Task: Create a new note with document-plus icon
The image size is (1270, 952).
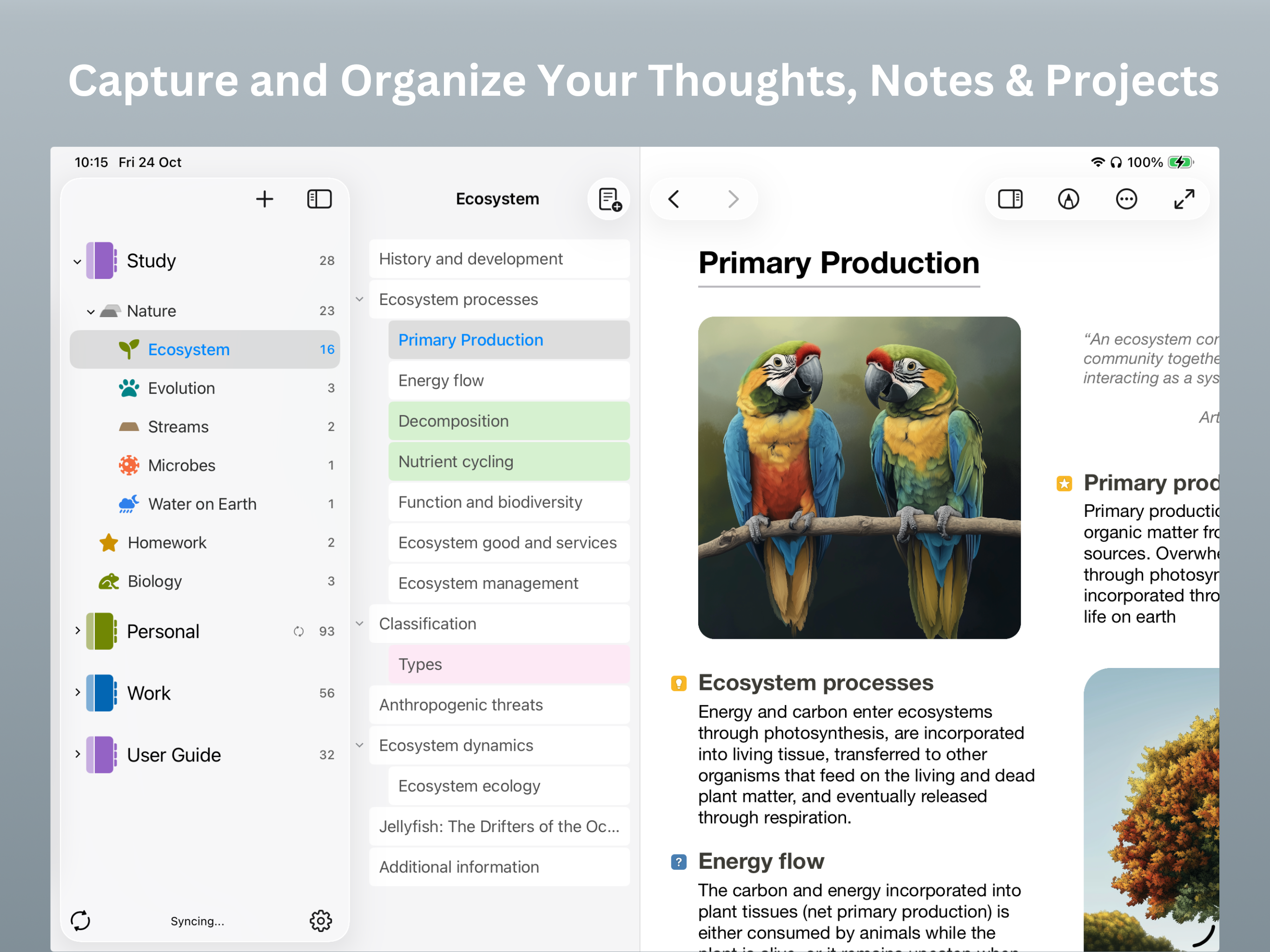Action: (609, 199)
